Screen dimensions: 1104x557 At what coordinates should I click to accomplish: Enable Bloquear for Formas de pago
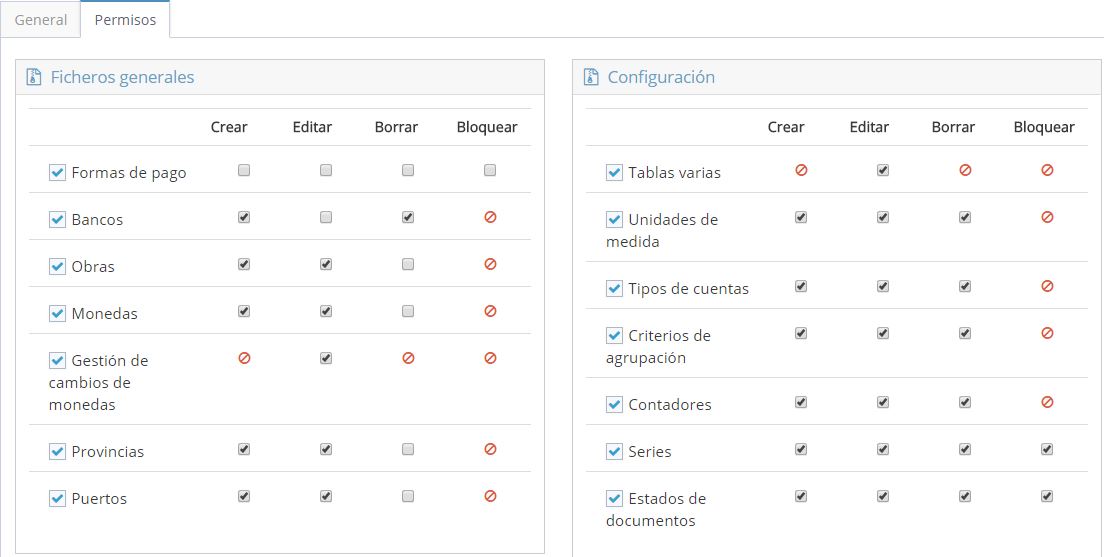pos(490,170)
